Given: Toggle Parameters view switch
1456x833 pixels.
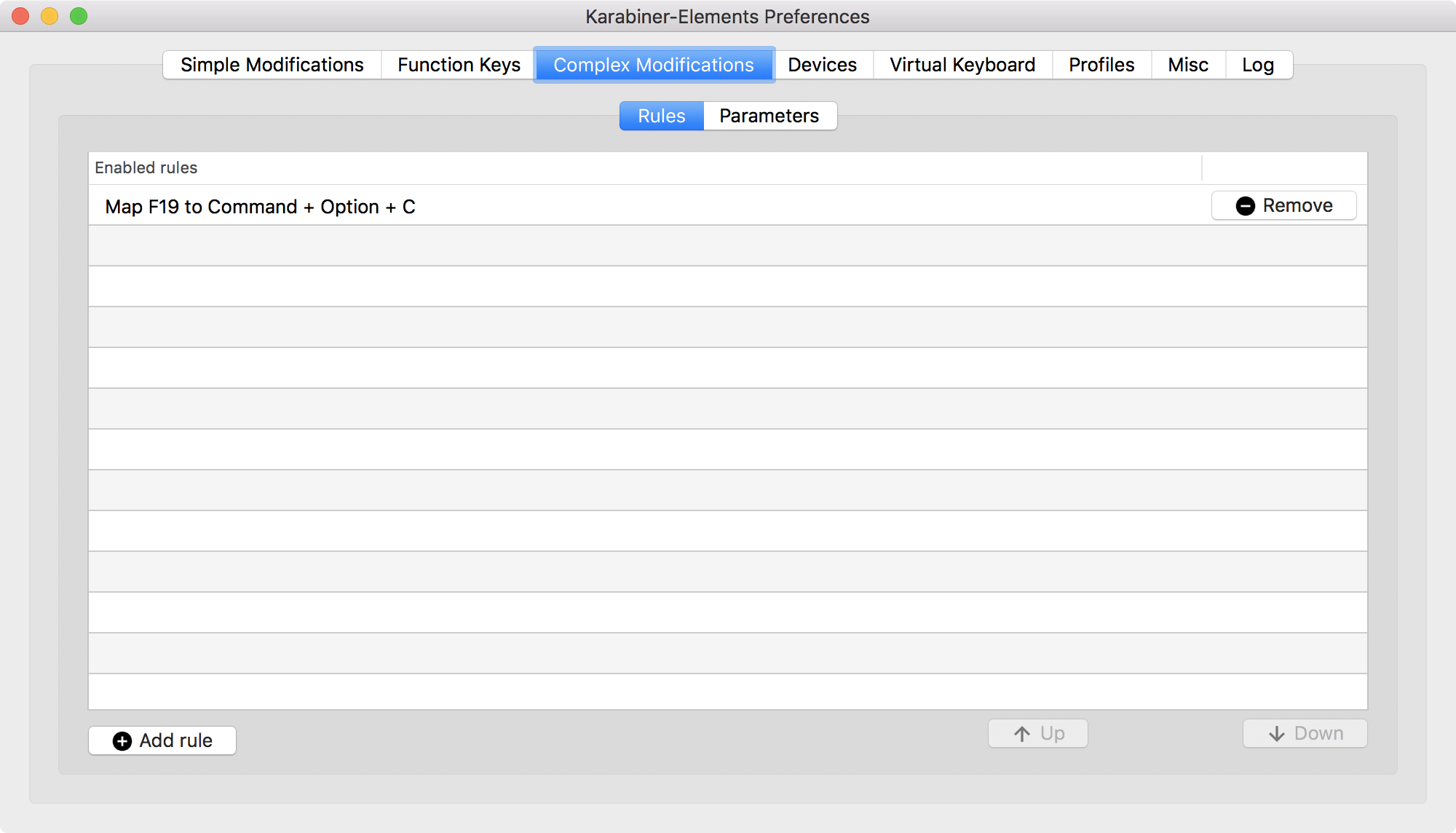Looking at the screenshot, I should pyautogui.click(x=769, y=115).
